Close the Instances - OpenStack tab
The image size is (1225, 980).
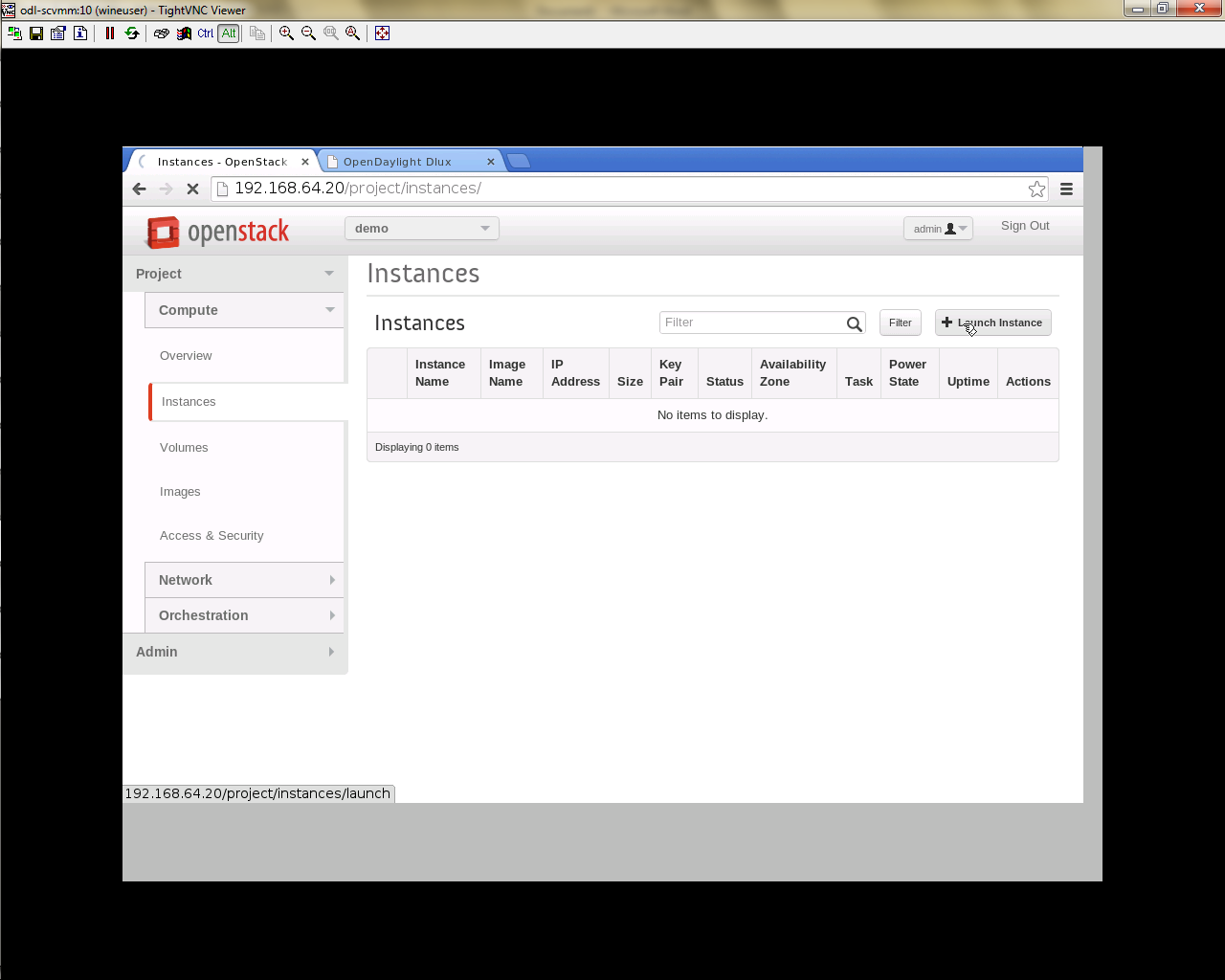pos(305,162)
